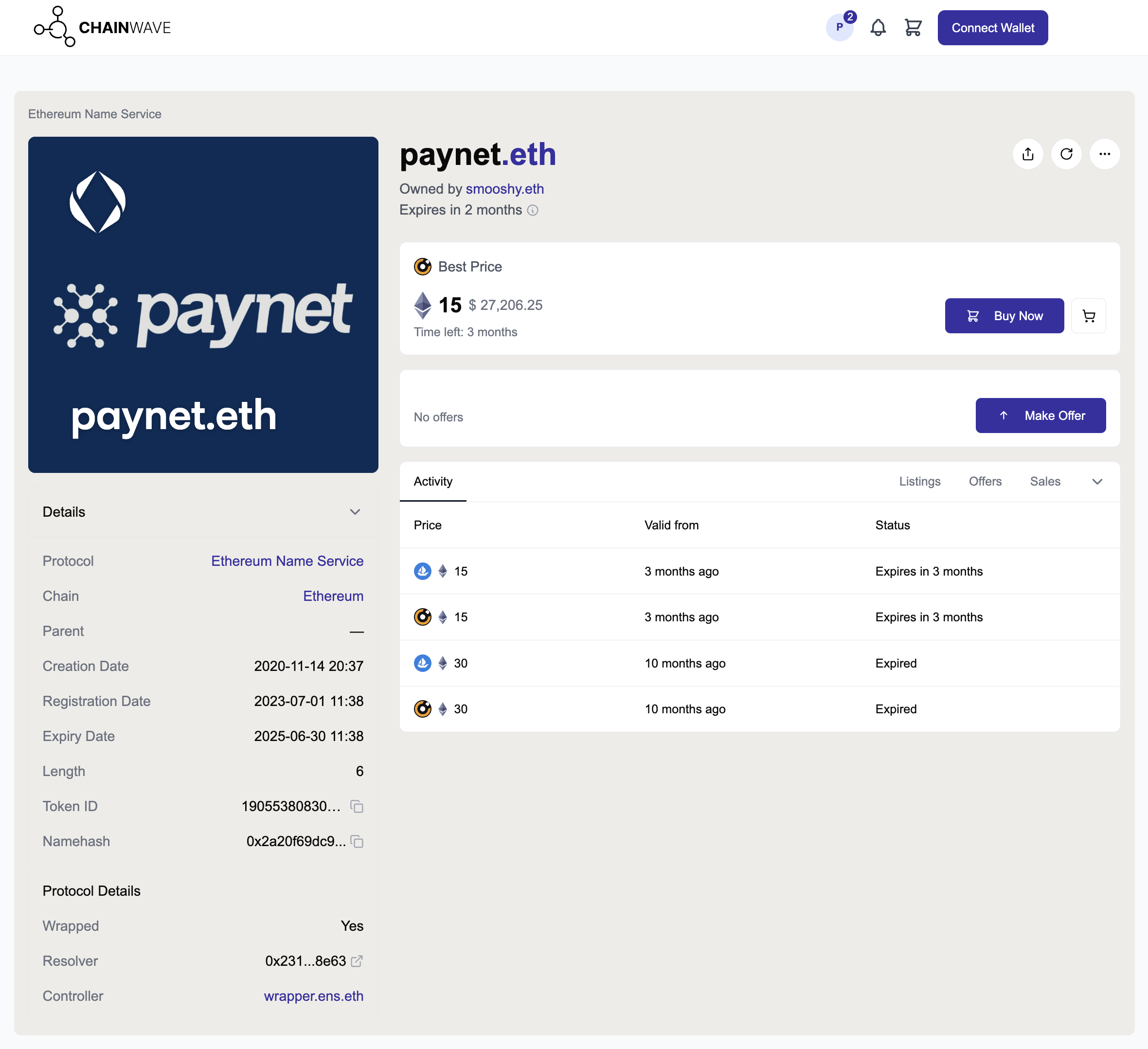Switch to the Sales tab
This screenshot has width=1148, height=1049.
(1045, 481)
